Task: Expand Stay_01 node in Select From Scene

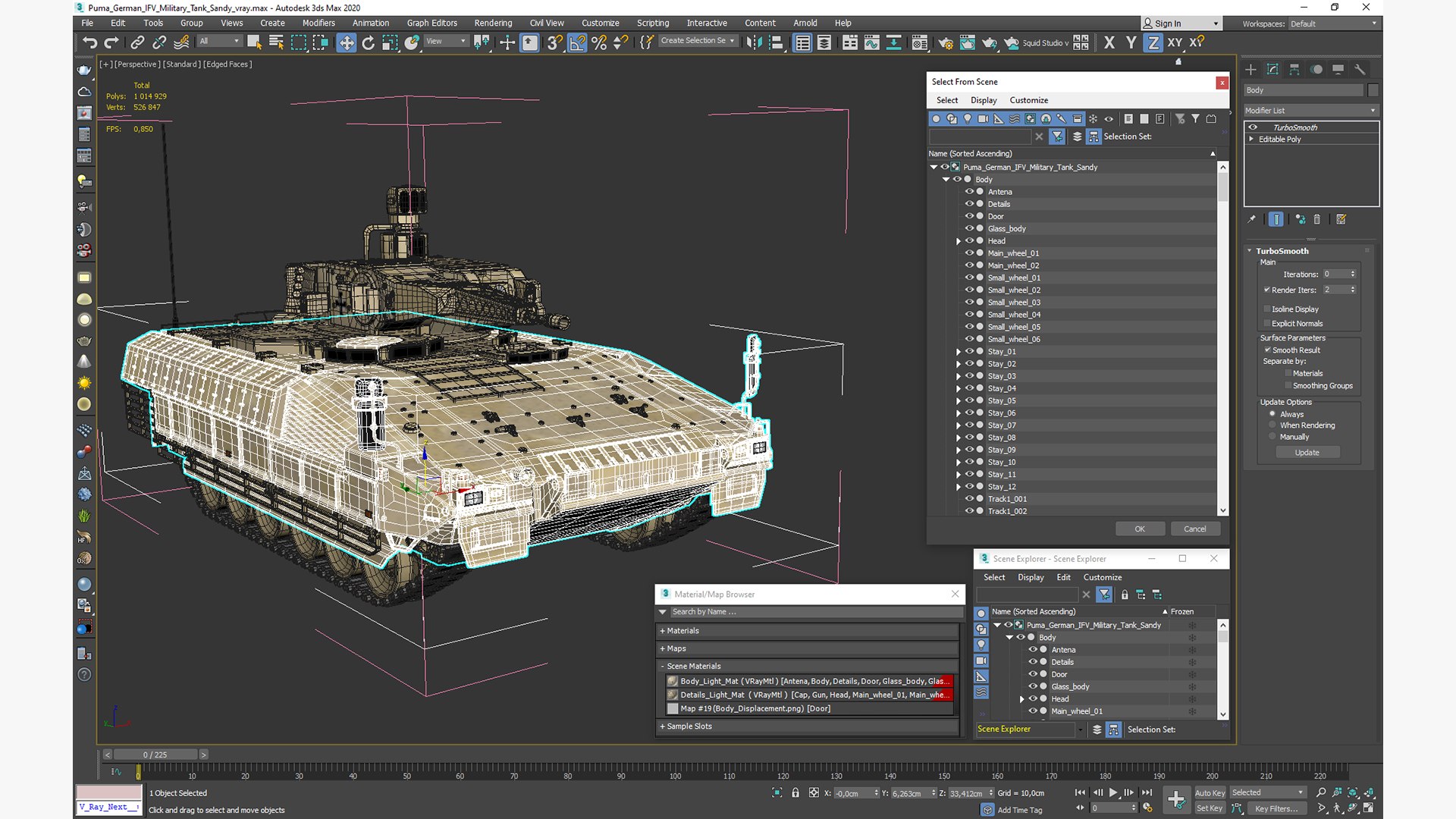Action: coord(959,352)
